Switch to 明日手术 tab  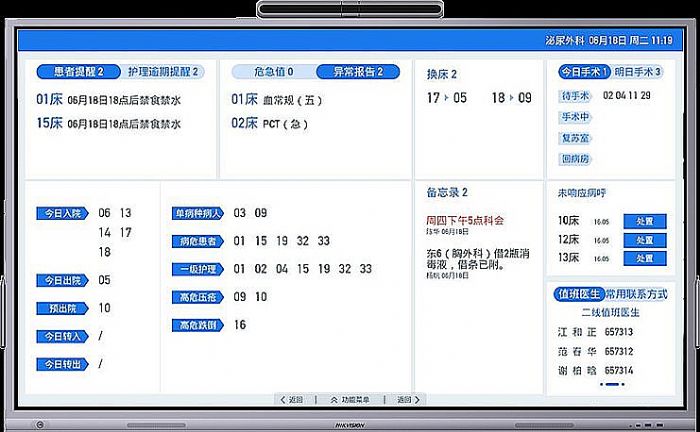(x=637, y=72)
